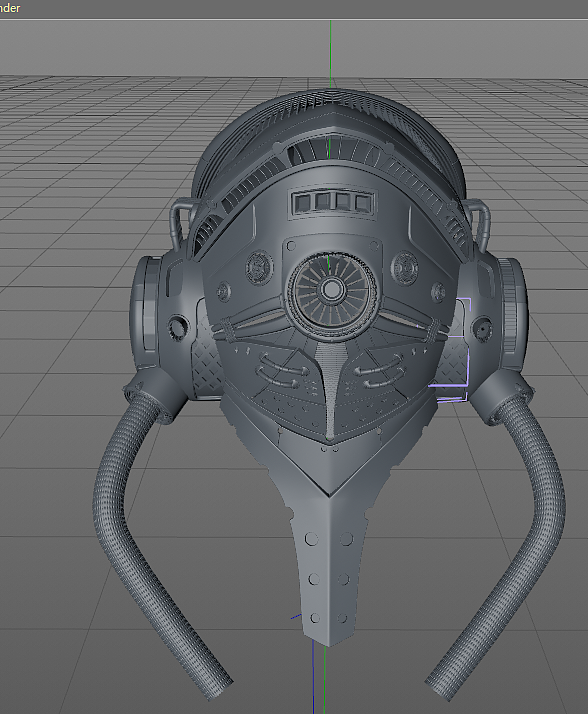Click the four-slot rectangular vent on forehead
Viewport: 588px width, 714px height.
(333, 202)
